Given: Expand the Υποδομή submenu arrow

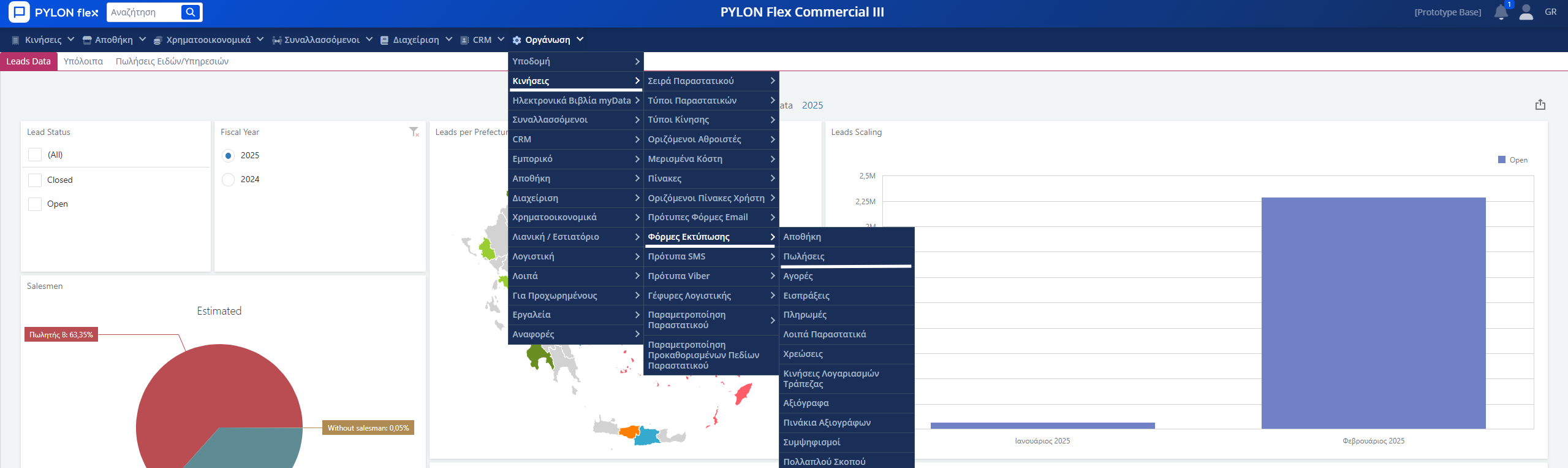Looking at the screenshot, I should [x=637, y=61].
